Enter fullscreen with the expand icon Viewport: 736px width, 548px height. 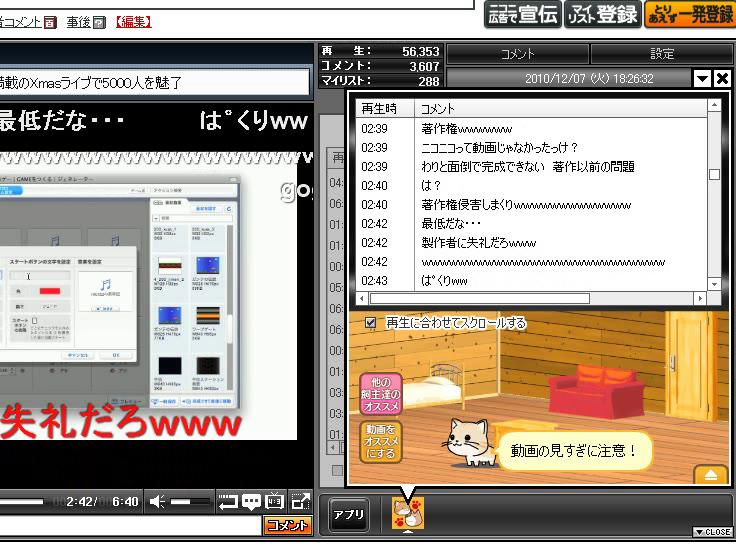point(300,501)
